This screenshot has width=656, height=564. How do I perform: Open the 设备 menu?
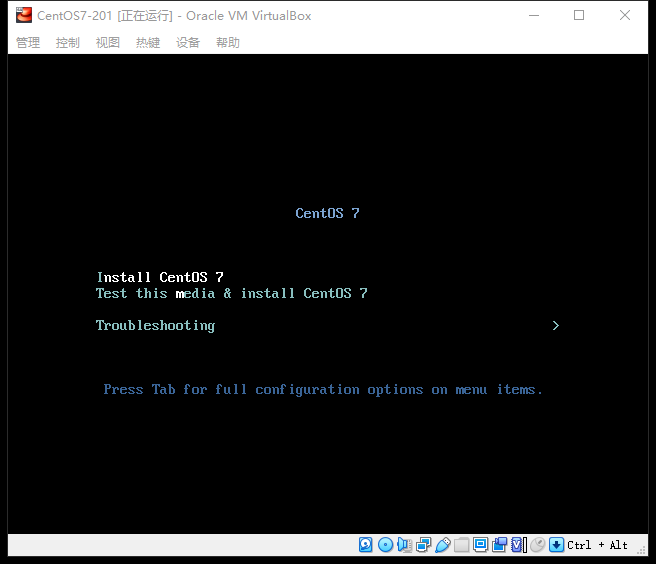point(188,42)
